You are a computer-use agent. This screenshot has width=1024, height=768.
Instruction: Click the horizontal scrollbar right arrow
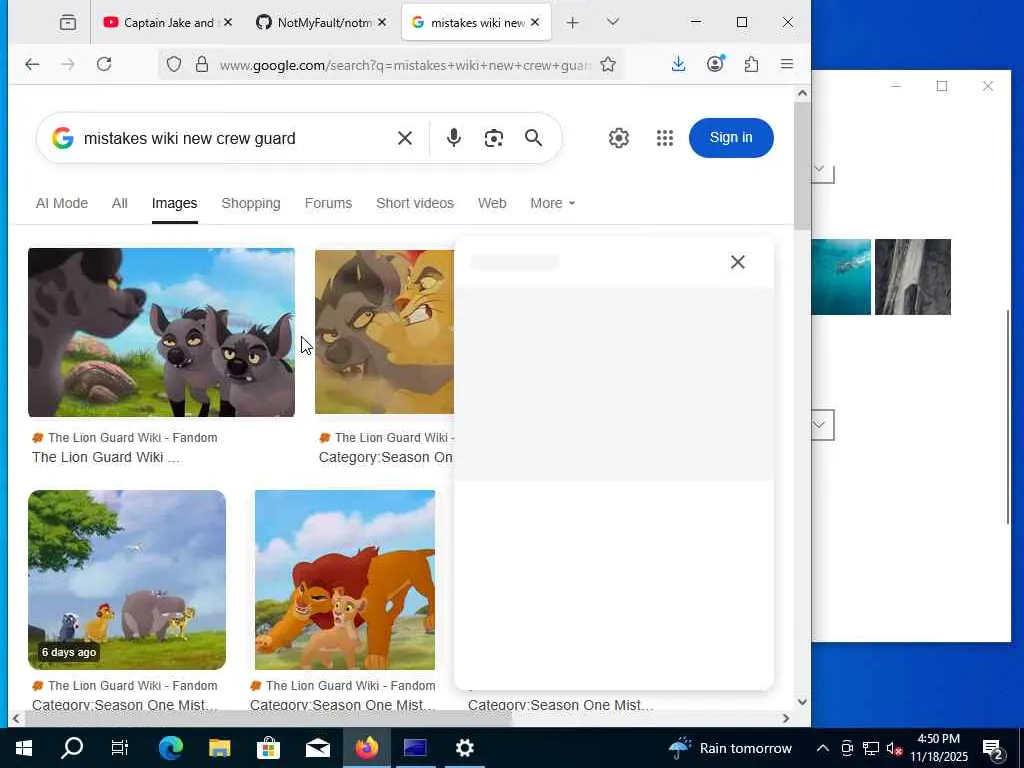786,718
